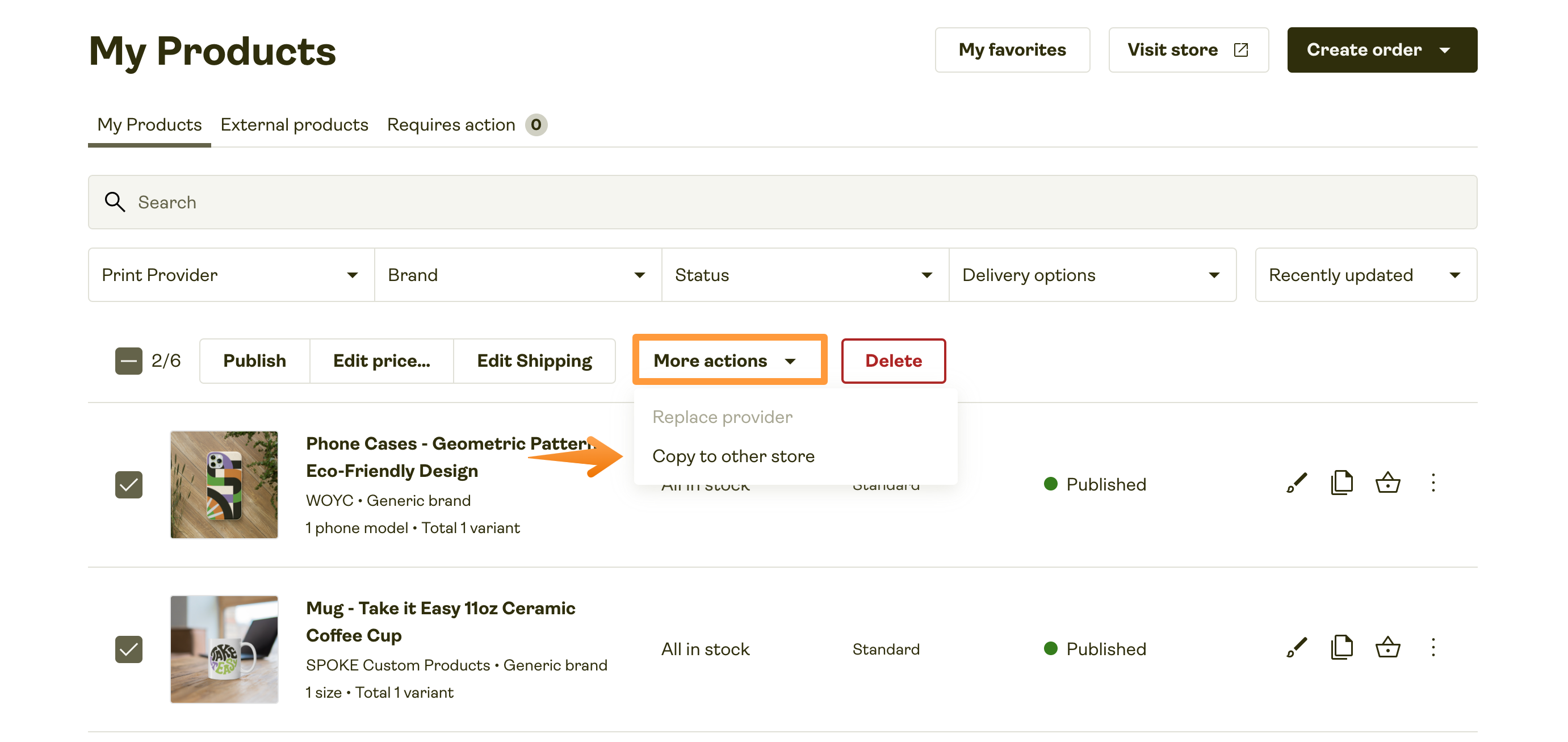Switch to the External products tab
Image resolution: width=1568 pixels, height=742 pixels.
click(x=294, y=125)
